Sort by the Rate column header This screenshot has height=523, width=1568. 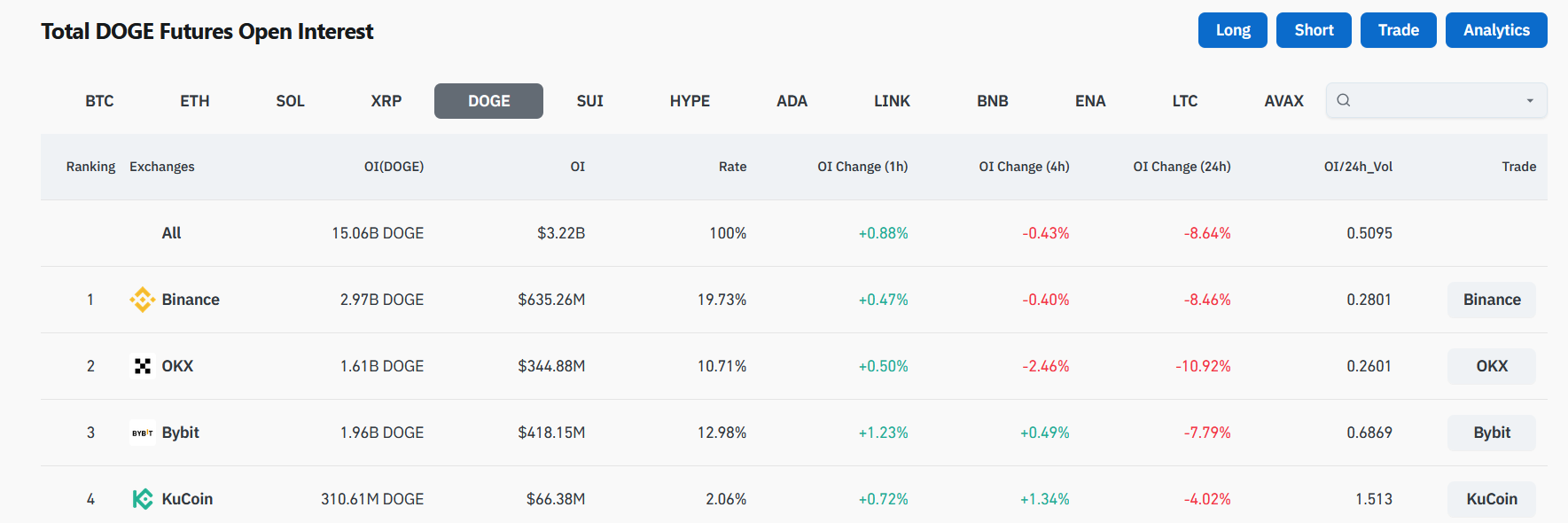[732, 167]
